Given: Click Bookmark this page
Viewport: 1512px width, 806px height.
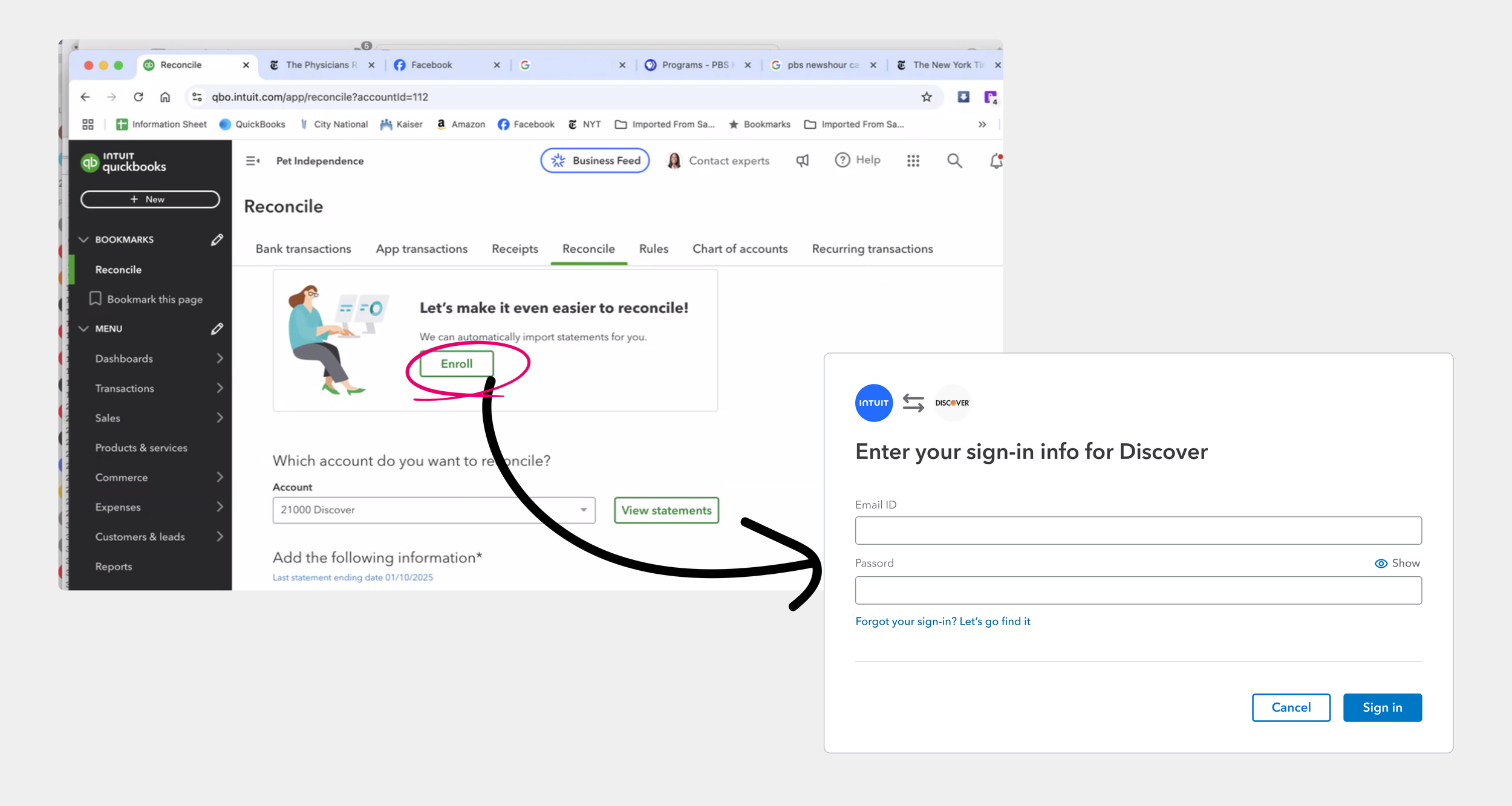Looking at the screenshot, I should click(146, 299).
